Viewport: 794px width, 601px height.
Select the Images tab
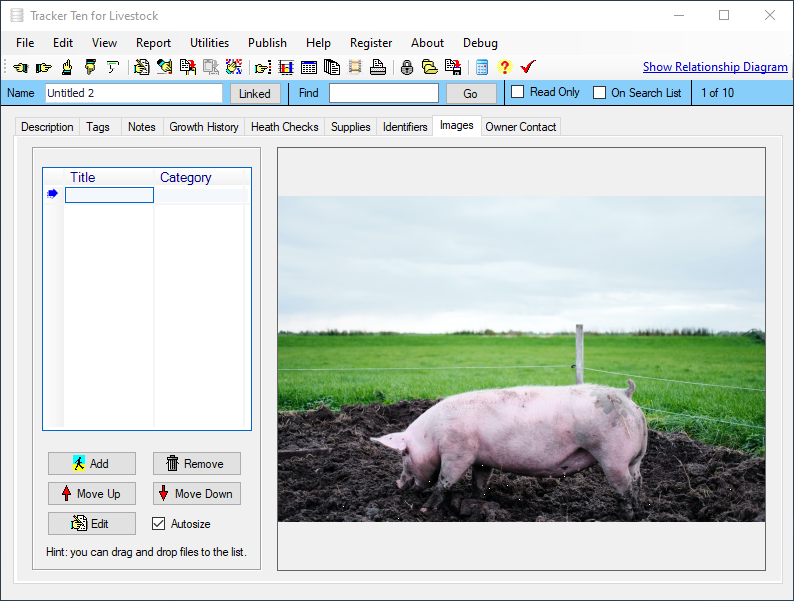pos(457,126)
